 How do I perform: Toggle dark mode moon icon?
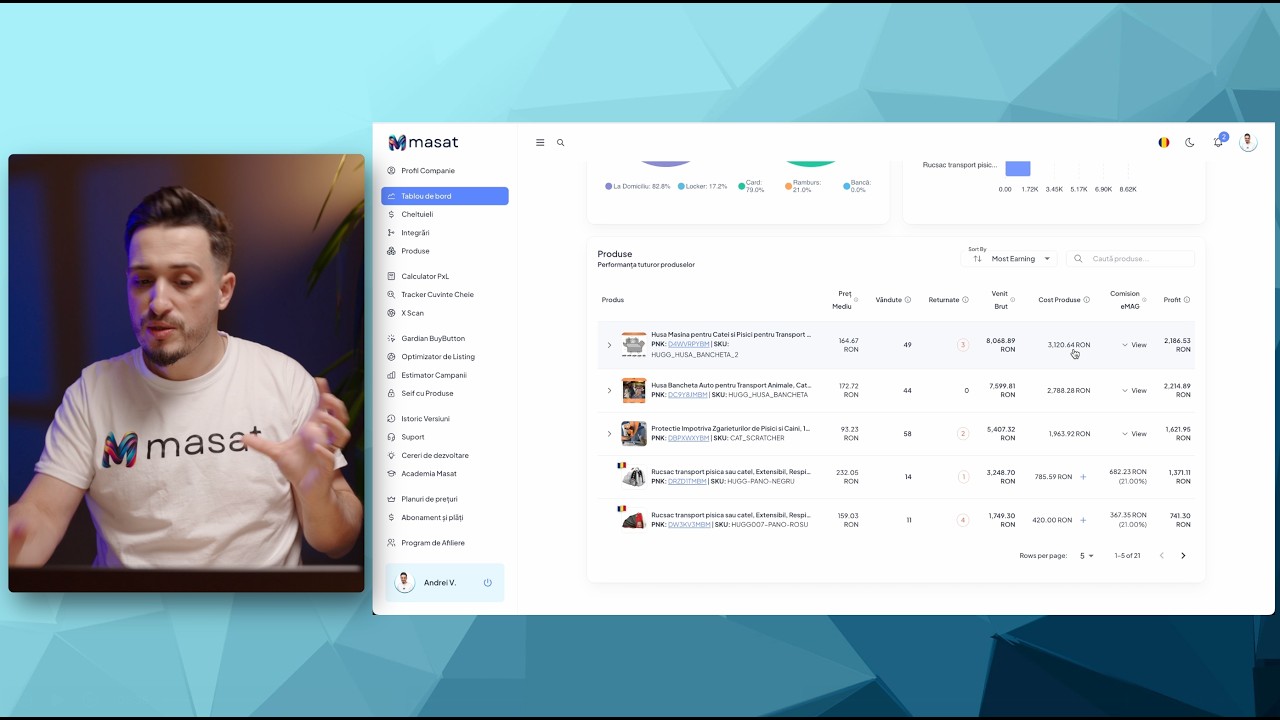pyautogui.click(x=1190, y=143)
